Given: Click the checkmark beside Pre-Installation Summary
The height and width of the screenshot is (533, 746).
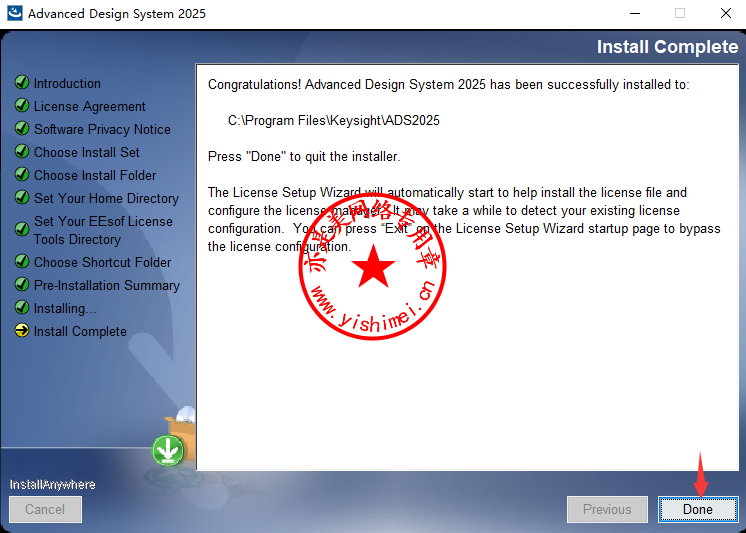Looking at the screenshot, I should pyautogui.click(x=22, y=284).
